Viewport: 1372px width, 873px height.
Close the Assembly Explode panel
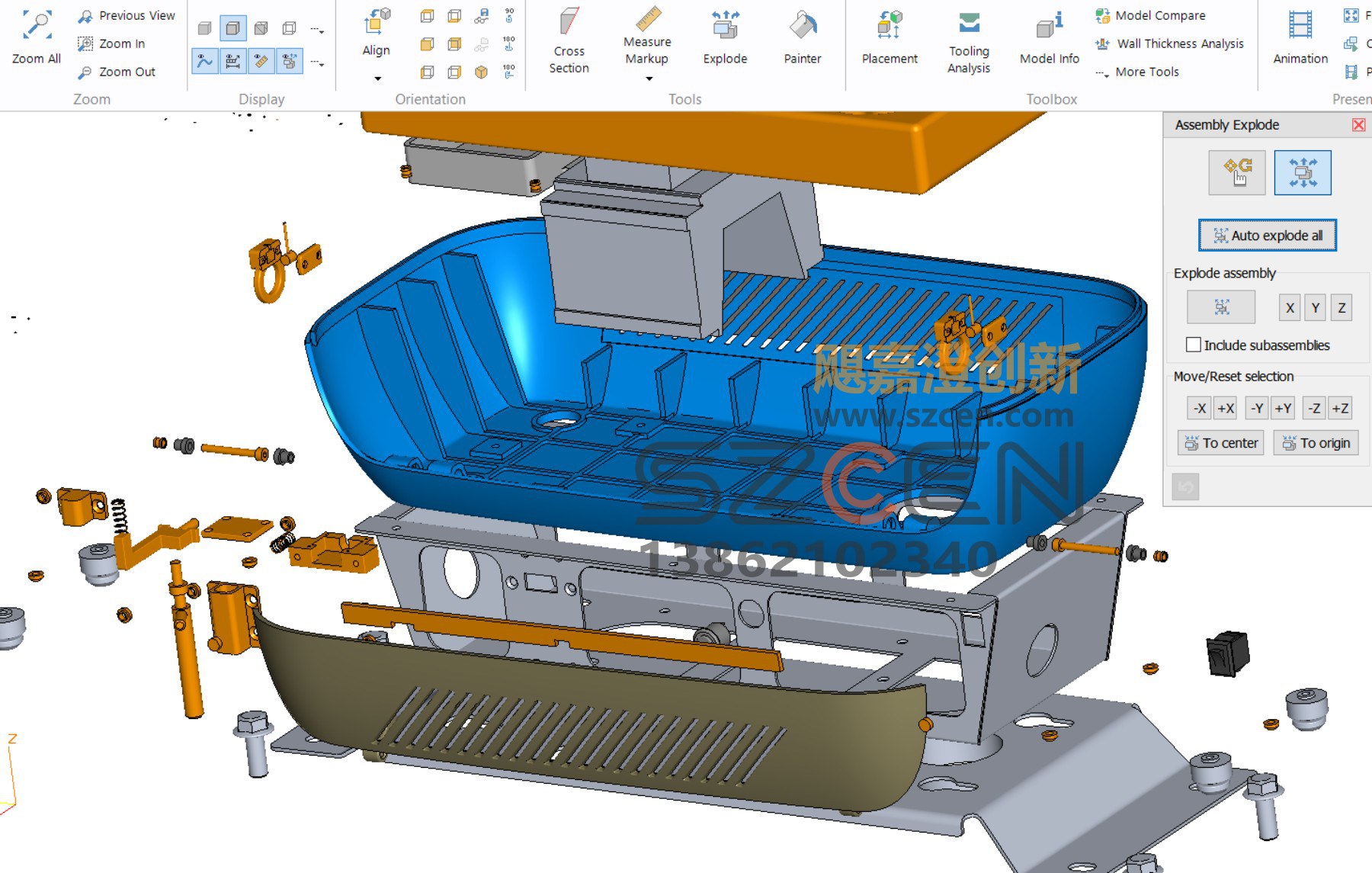(x=1358, y=125)
